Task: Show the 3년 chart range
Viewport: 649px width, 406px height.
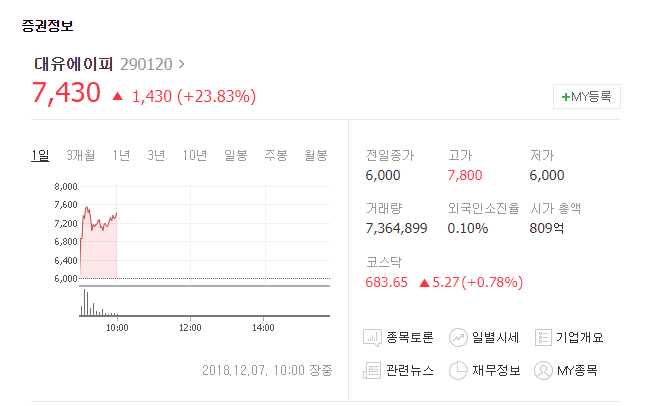Action: point(156,156)
